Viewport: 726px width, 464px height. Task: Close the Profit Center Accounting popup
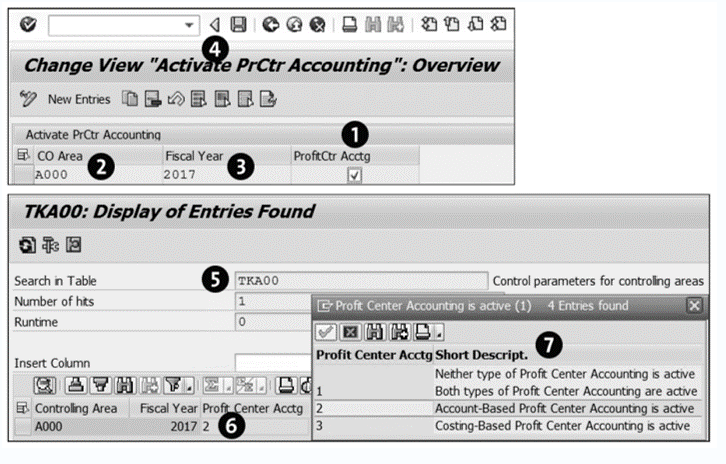pos(694,306)
